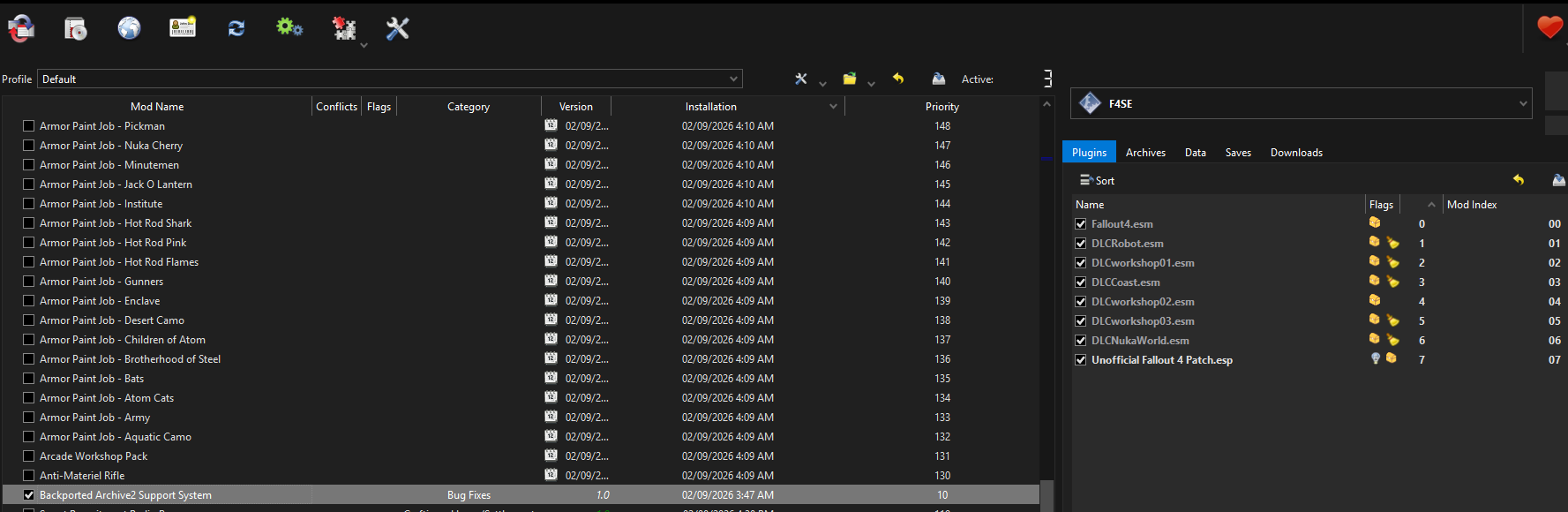1568x512 pixels.
Task: Click box flag icon on DLCworkshop02.esm row
Action: (x=1375, y=300)
